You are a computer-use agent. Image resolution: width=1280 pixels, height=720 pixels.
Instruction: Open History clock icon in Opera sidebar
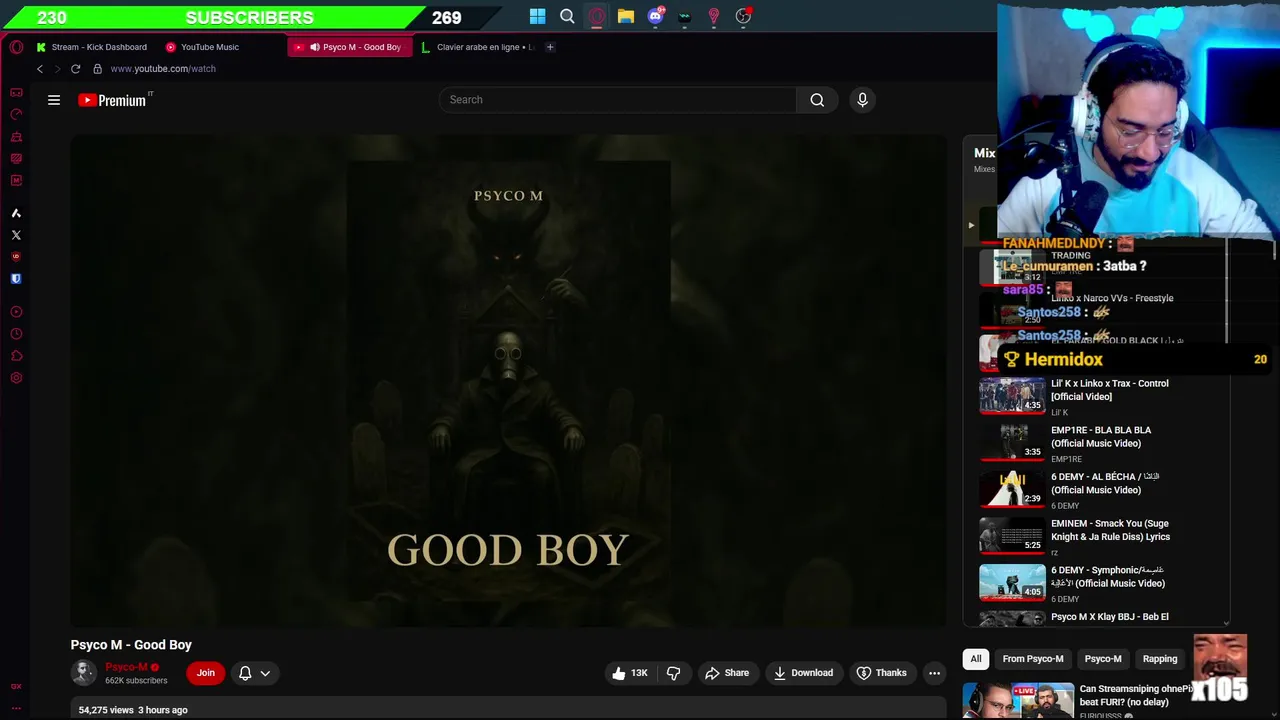pyautogui.click(x=16, y=334)
